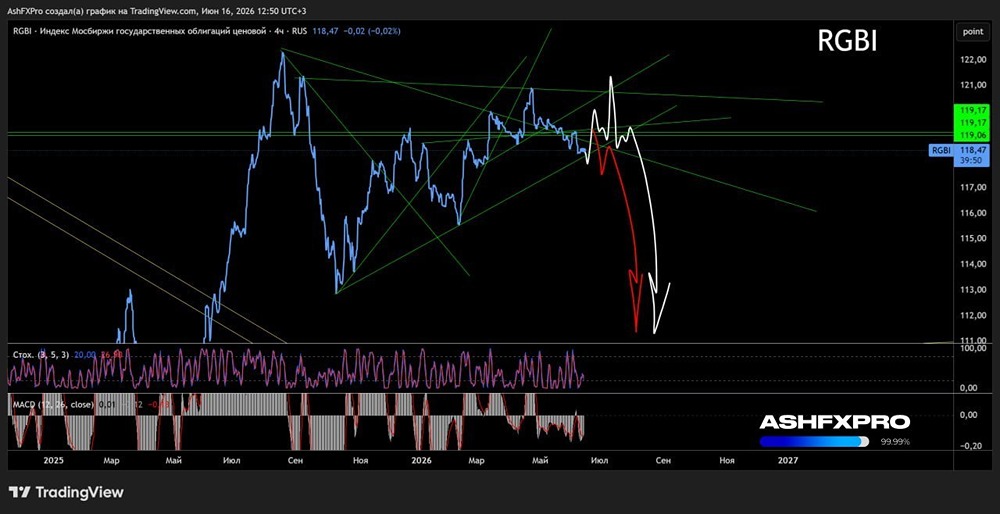The width and height of the screenshot is (1000, 514).
Task: Click the 2026 label on the time axis
Action: pyautogui.click(x=421, y=459)
